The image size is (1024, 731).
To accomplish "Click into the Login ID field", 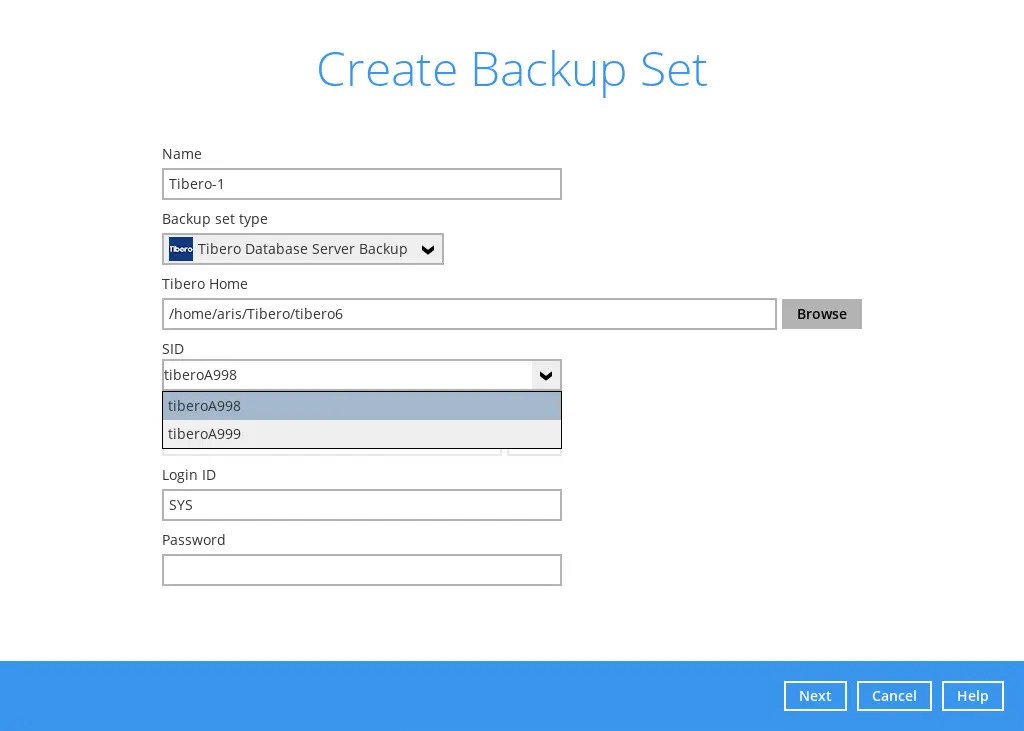I will point(361,505).
